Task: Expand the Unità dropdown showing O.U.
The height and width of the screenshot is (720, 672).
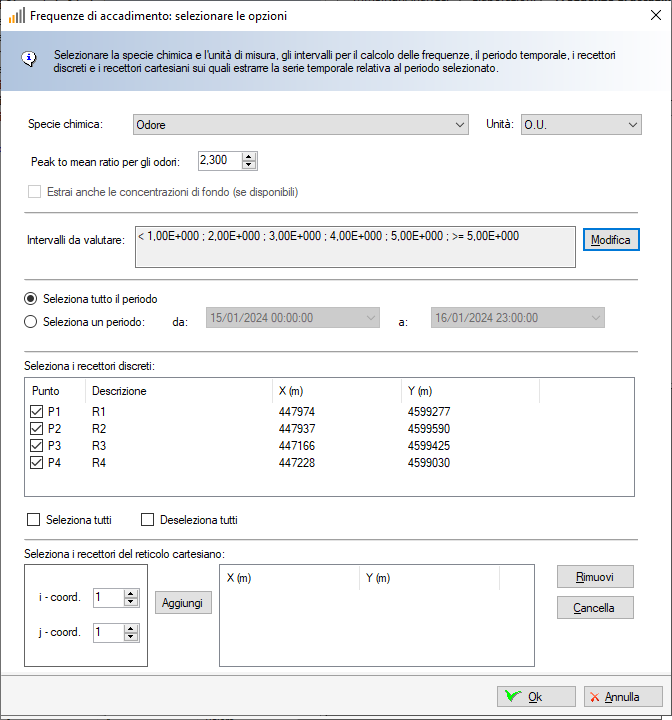Action: click(x=580, y=125)
